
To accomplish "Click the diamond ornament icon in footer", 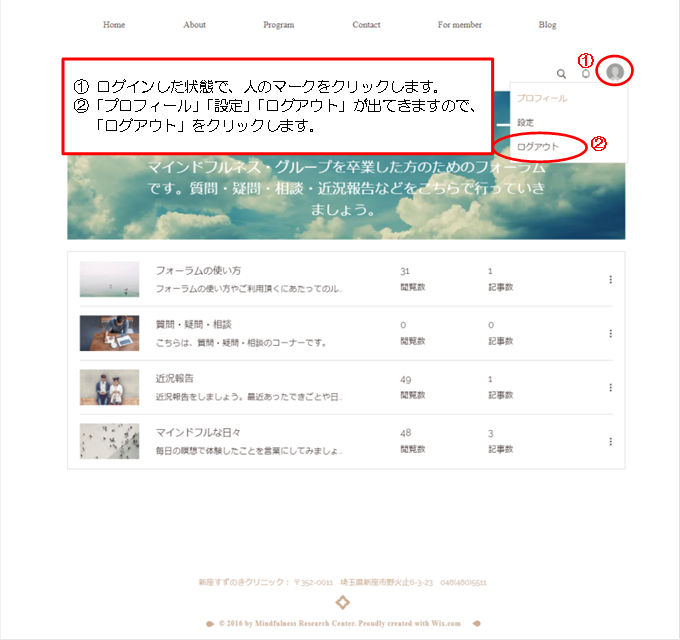I will point(343,602).
